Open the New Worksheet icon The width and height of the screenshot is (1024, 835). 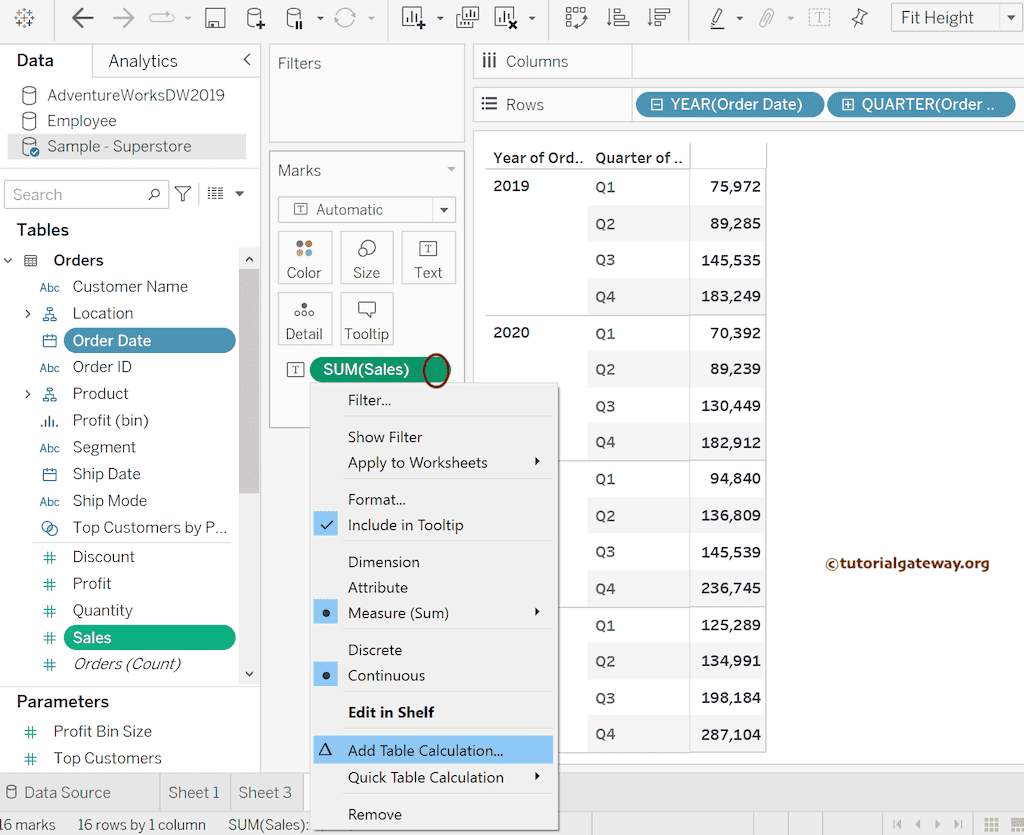pos(413,18)
